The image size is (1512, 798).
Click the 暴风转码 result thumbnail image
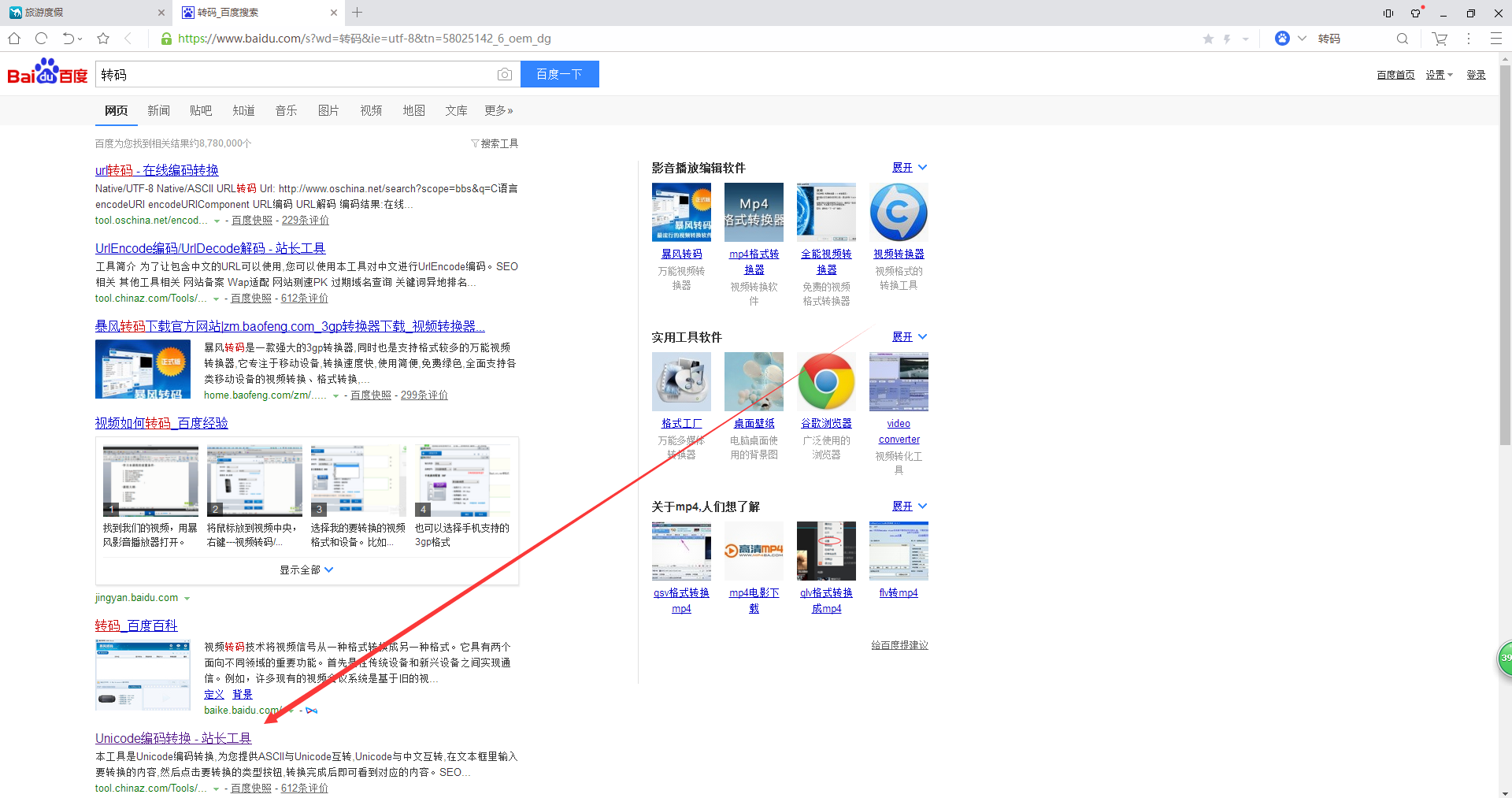[x=143, y=369]
